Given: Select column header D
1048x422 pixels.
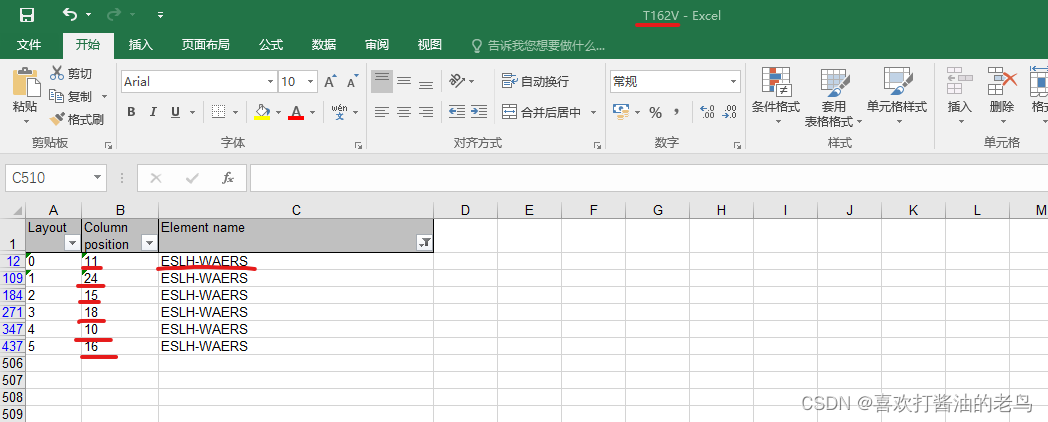Looking at the screenshot, I should click(x=465, y=210).
